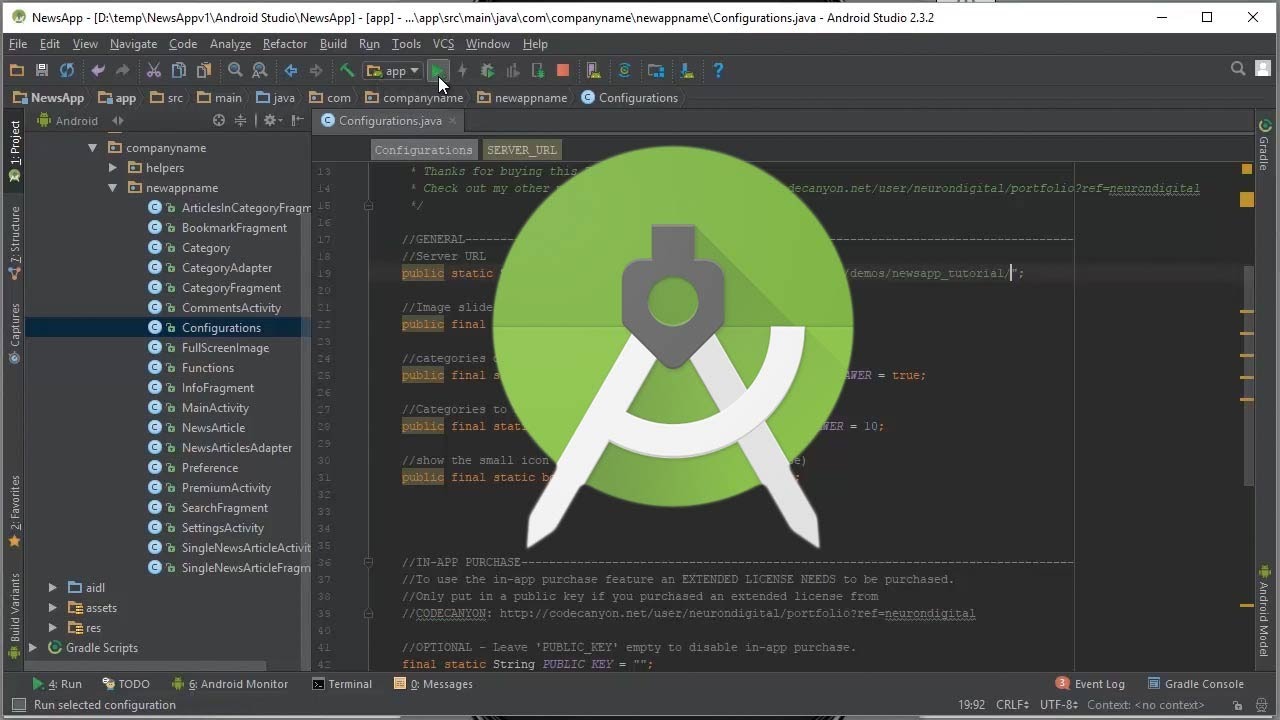Click the red Stop icon
This screenshot has width=1280, height=720.
pyautogui.click(x=562, y=70)
